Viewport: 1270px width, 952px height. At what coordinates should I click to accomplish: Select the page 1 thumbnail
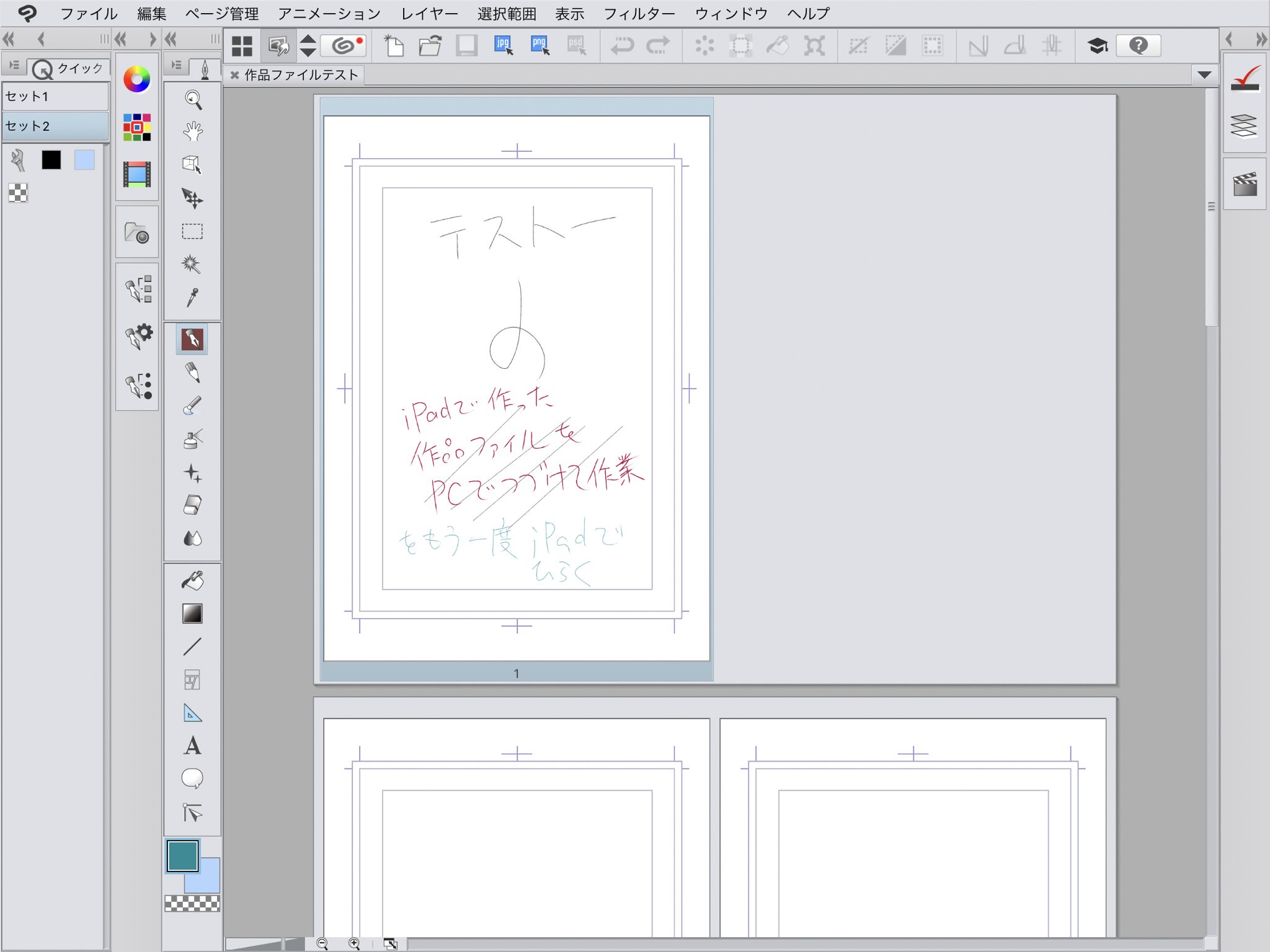point(517,389)
